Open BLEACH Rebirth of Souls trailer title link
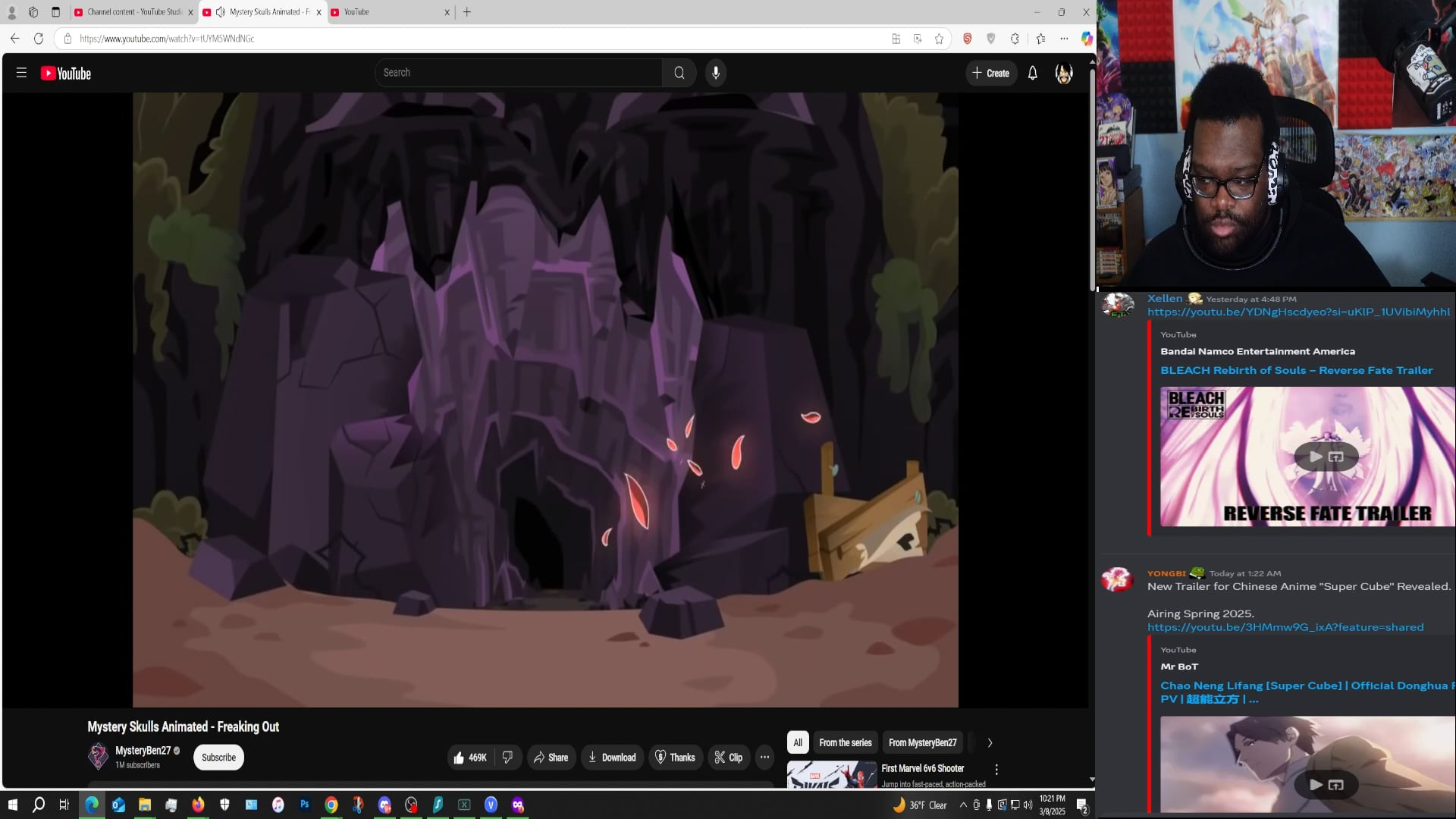Image resolution: width=1456 pixels, height=819 pixels. pyautogui.click(x=1297, y=371)
